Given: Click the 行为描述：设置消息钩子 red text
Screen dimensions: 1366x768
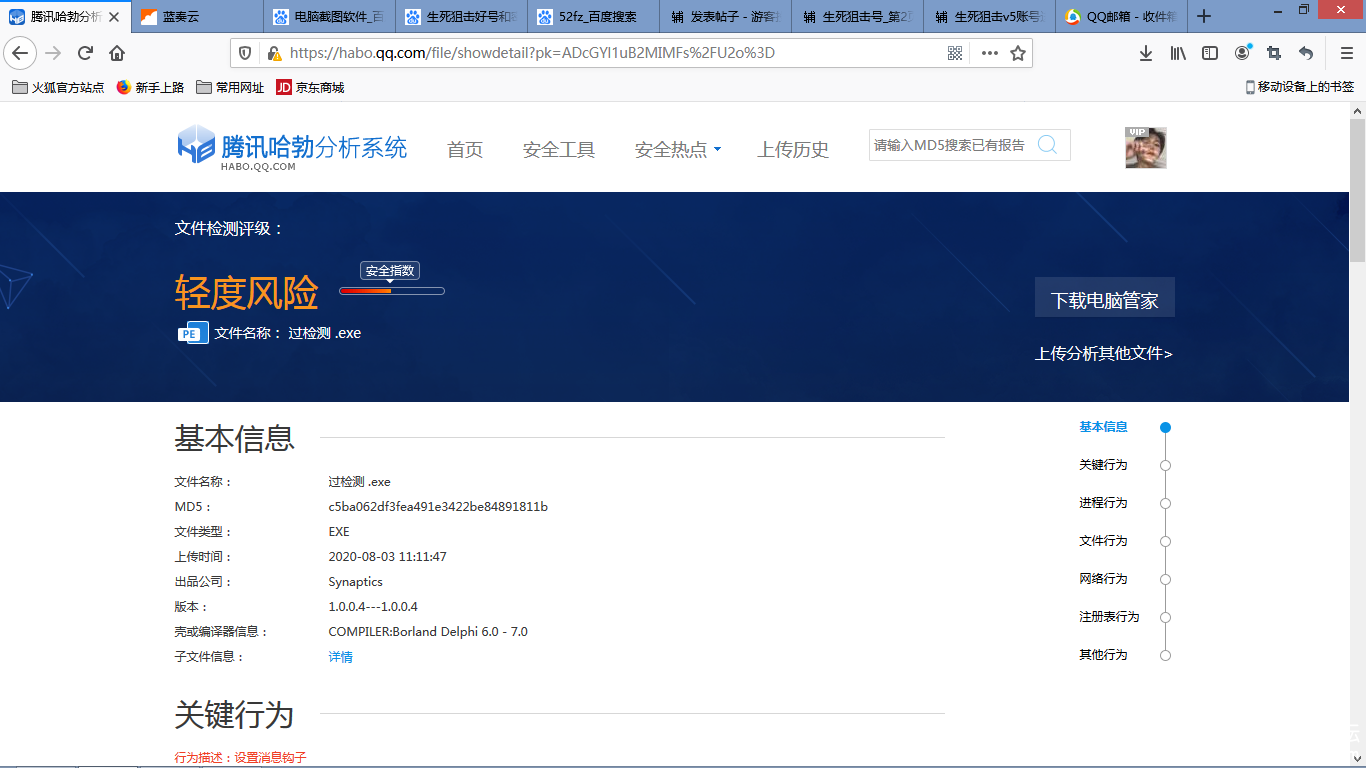Looking at the screenshot, I should [240, 758].
